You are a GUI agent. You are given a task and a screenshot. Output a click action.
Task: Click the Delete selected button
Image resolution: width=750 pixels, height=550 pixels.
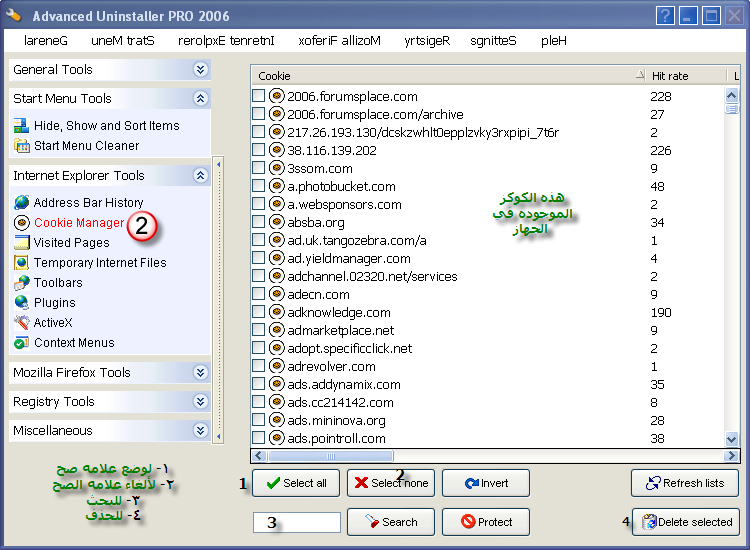point(686,522)
